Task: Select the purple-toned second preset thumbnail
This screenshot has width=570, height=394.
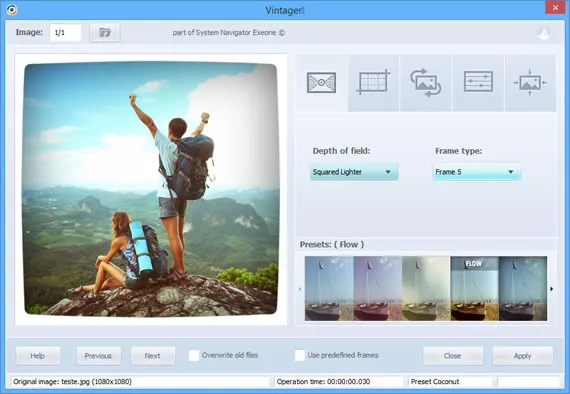Action: click(378, 289)
